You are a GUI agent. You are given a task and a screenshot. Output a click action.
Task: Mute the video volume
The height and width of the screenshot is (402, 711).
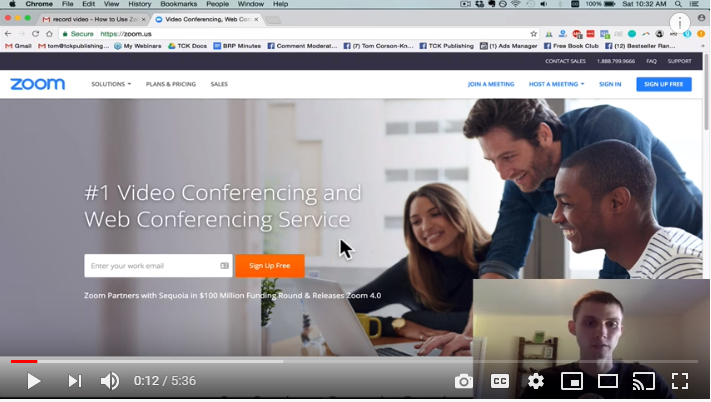pos(110,381)
